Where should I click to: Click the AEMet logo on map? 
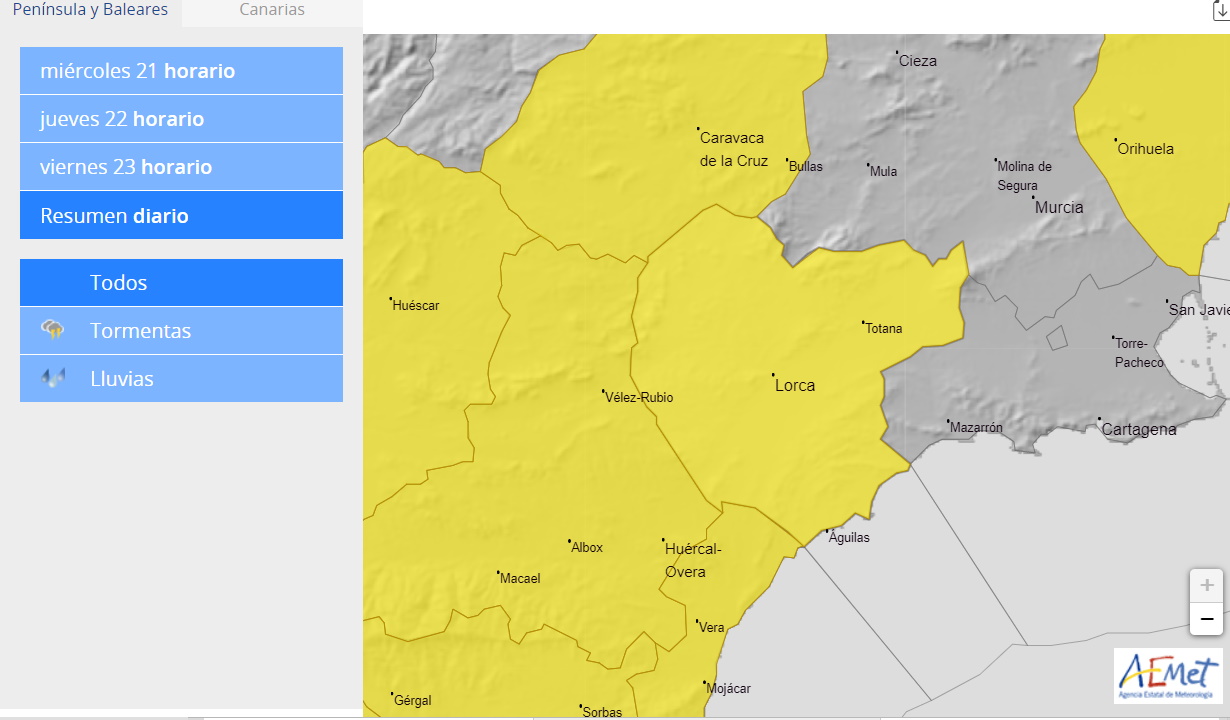(1168, 675)
